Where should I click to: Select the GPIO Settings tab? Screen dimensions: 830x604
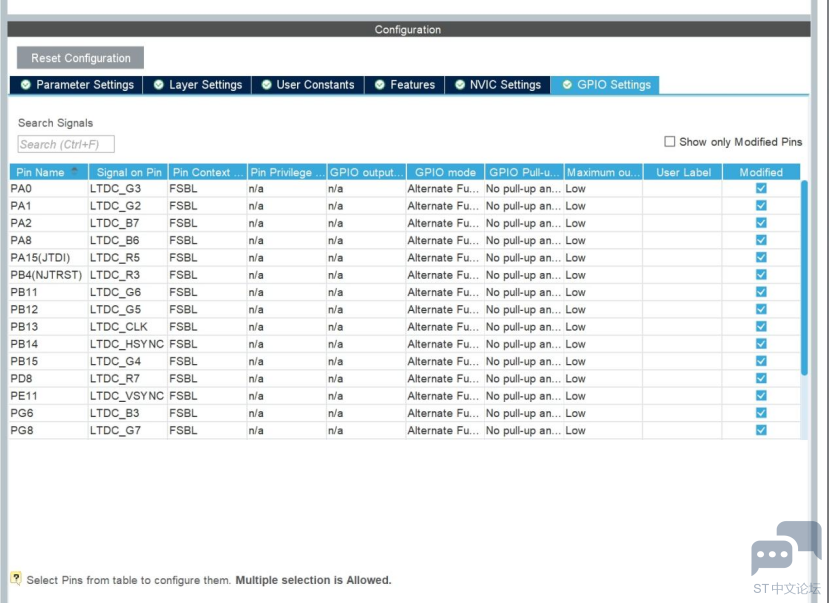tap(605, 85)
